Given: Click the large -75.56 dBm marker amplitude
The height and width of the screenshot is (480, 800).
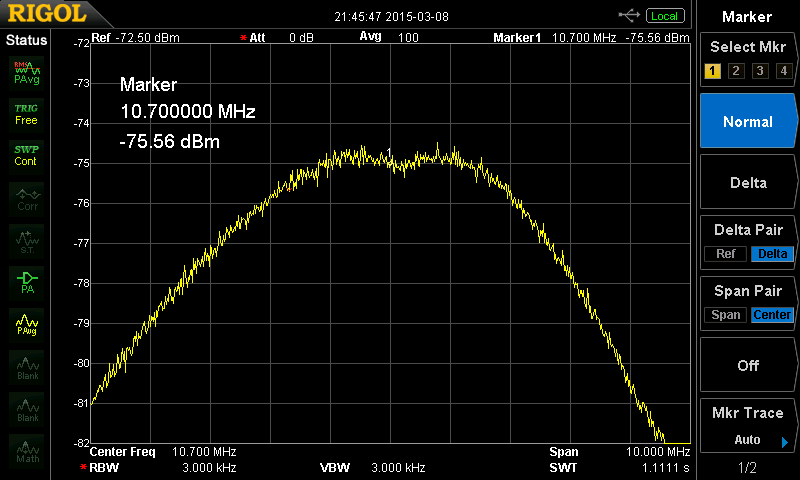Looking at the screenshot, I should 169,141.
